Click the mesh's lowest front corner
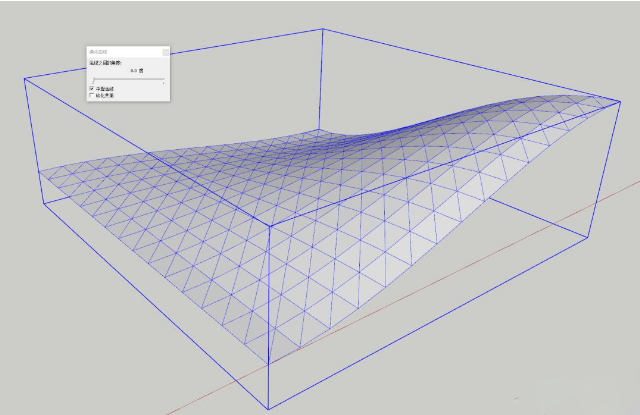 [x=270, y=362]
